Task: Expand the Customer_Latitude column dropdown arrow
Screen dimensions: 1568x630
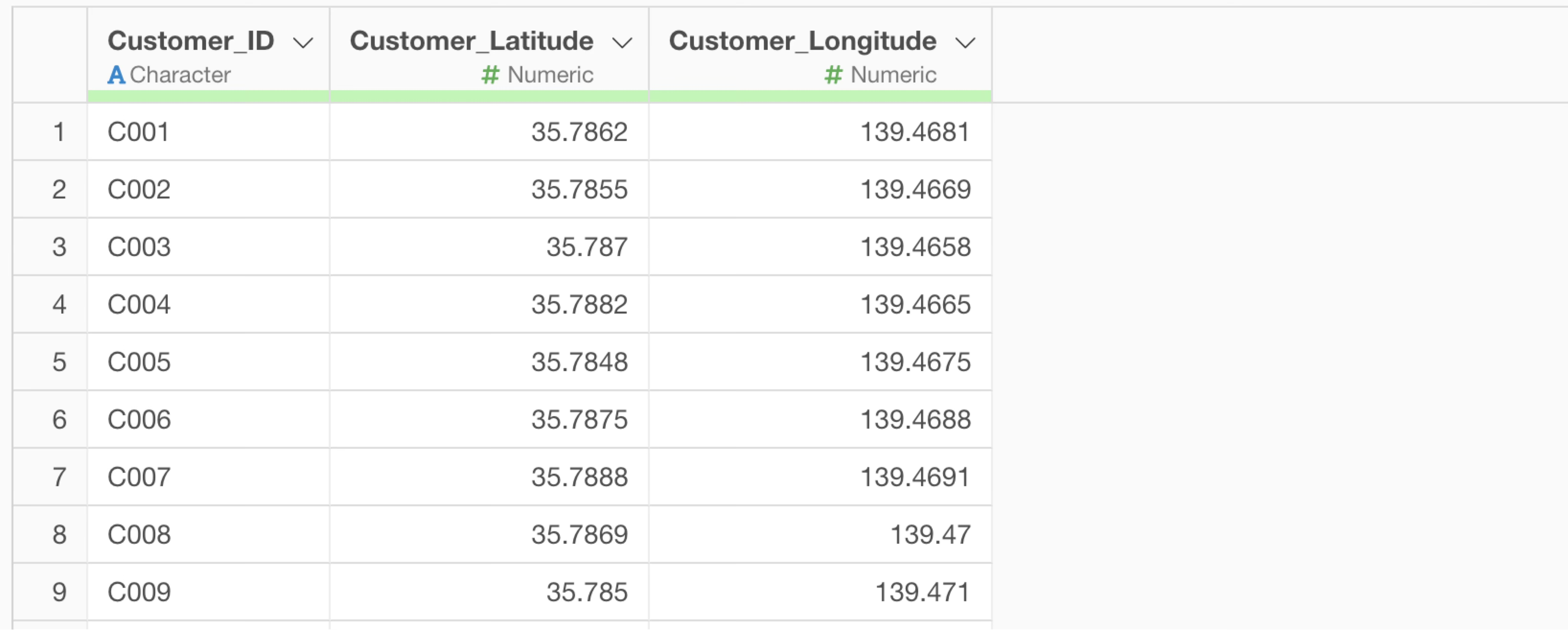Action: click(x=622, y=43)
